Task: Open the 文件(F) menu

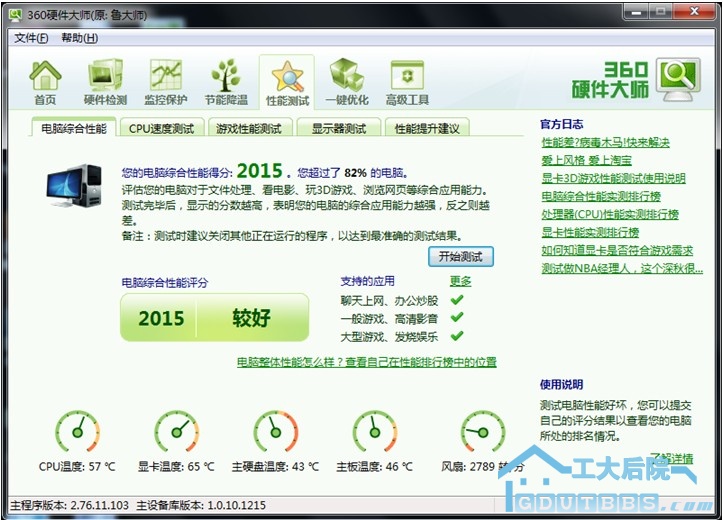Action: [31, 38]
